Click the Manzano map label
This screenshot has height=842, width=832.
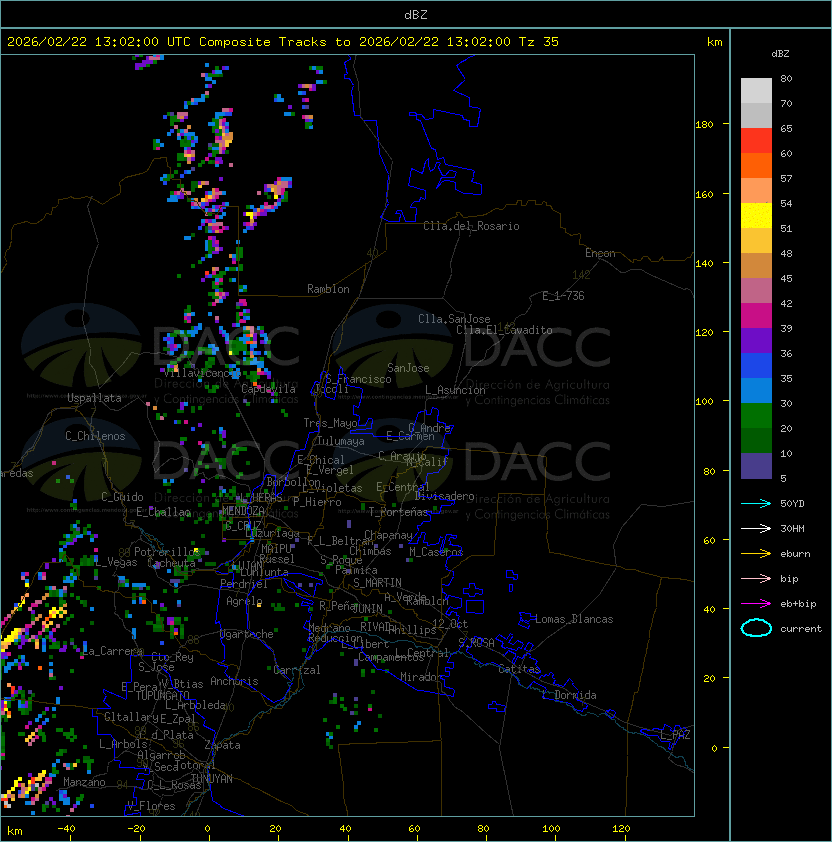[84, 782]
